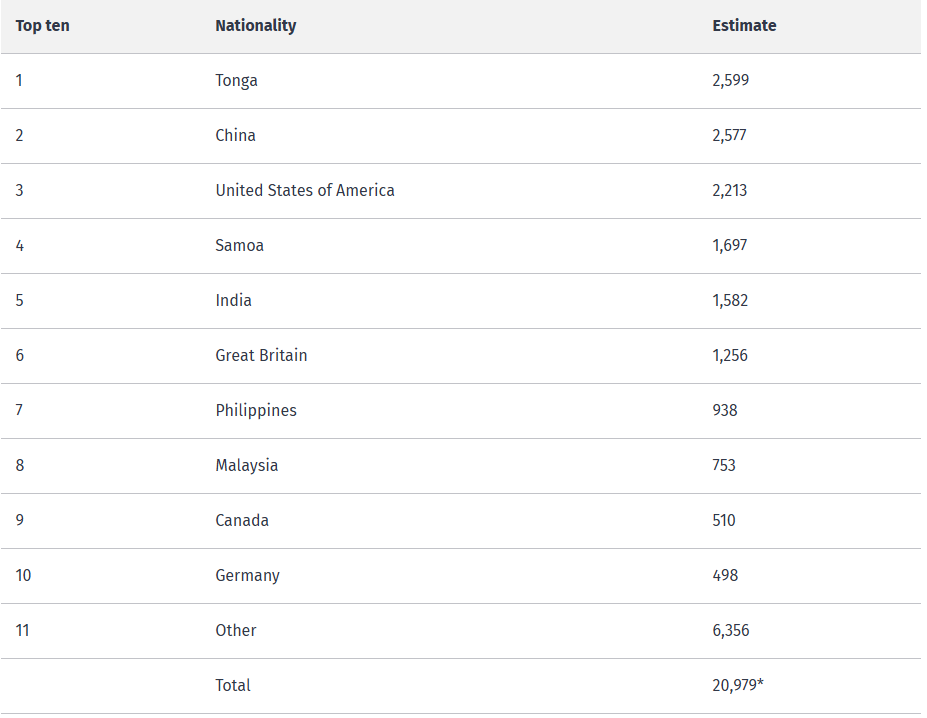Click India in the Nationality column
Image resolution: width=927 pixels, height=718 pixels.
(x=234, y=300)
